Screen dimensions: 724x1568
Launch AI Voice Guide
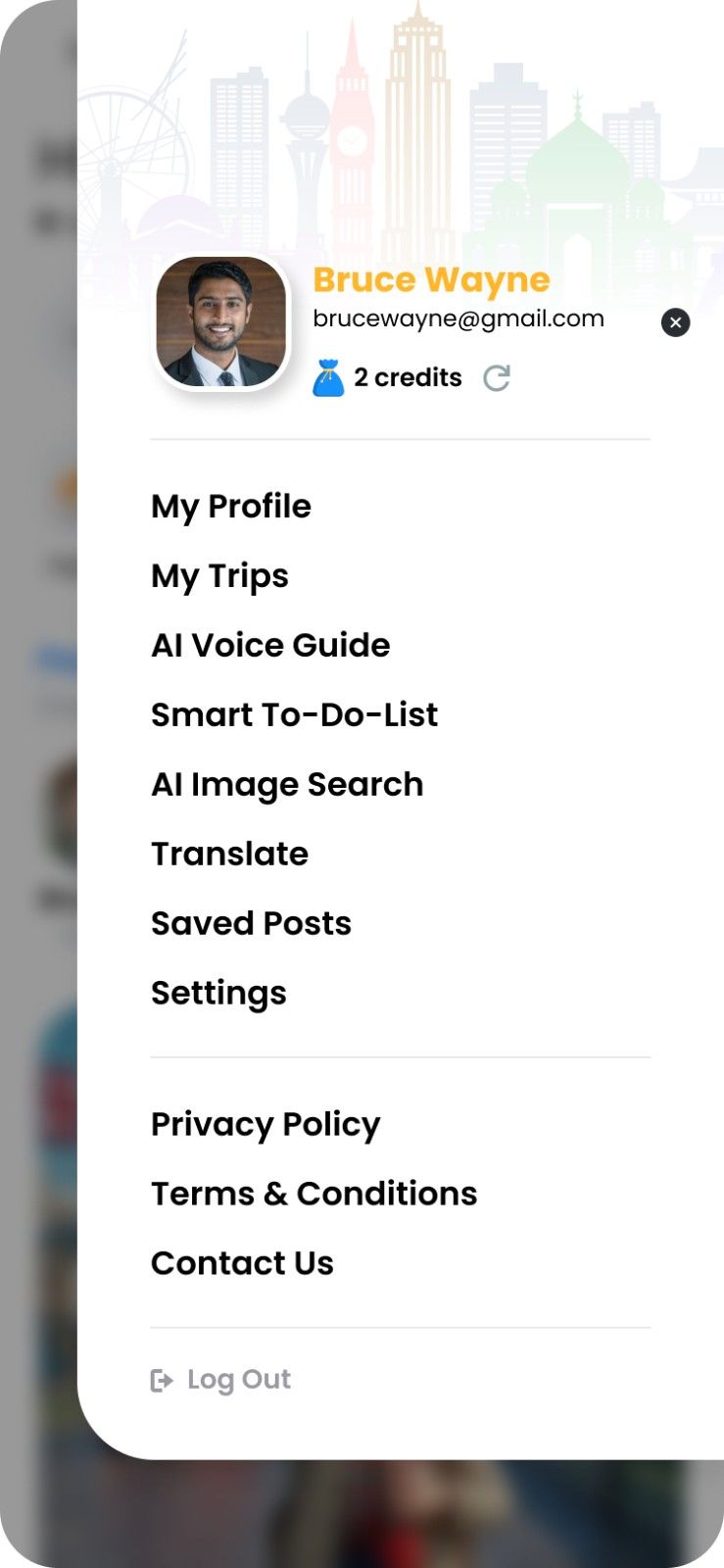(x=270, y=646)
